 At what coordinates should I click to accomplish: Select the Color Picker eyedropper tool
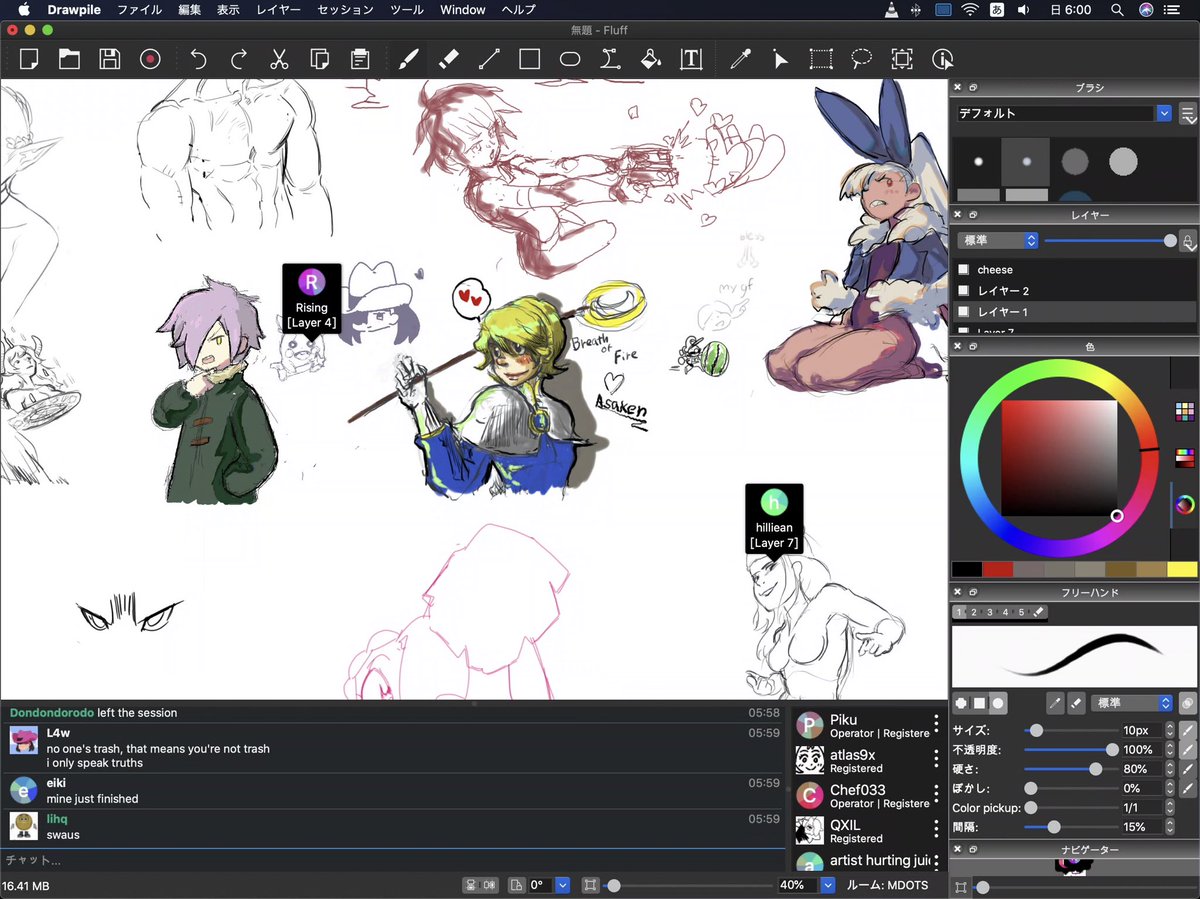tap(740, 60)
